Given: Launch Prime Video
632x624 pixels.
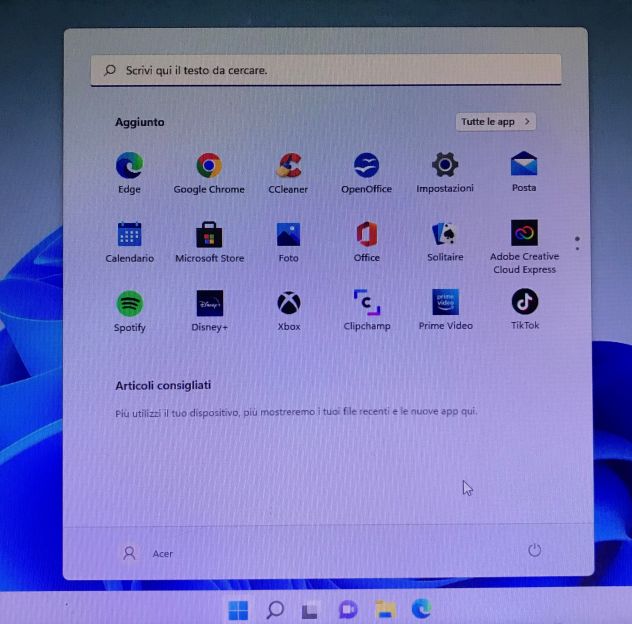Looking at the screenshot, I should [445, 309].
